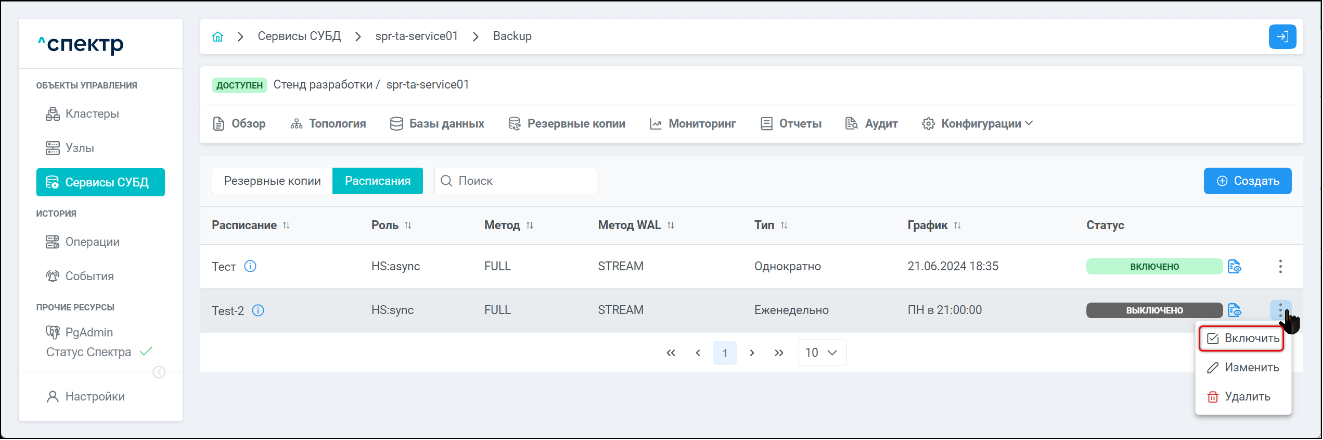Screen dimensions: 1323x440
Task: Select the Расписания toggle tab
Action: [x=377, y=181]
